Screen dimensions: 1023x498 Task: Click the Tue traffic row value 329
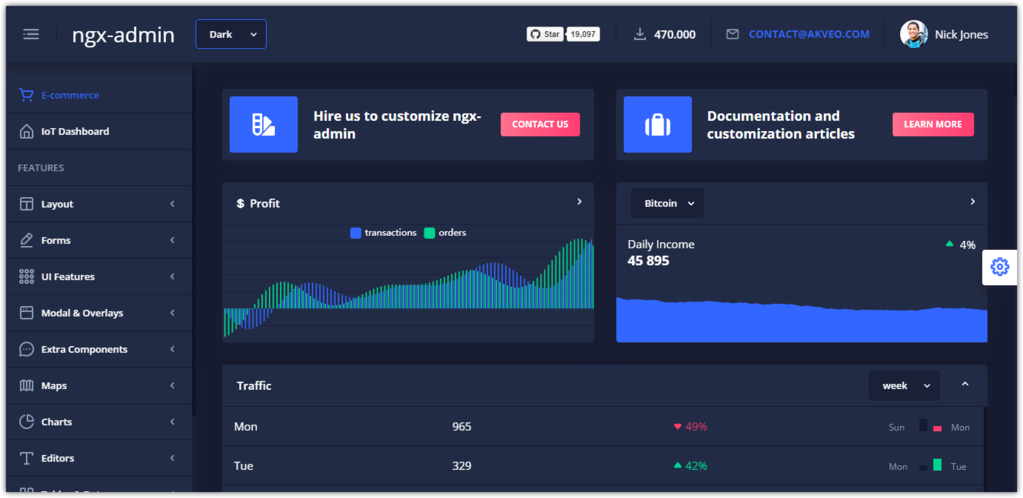point(462,466)
